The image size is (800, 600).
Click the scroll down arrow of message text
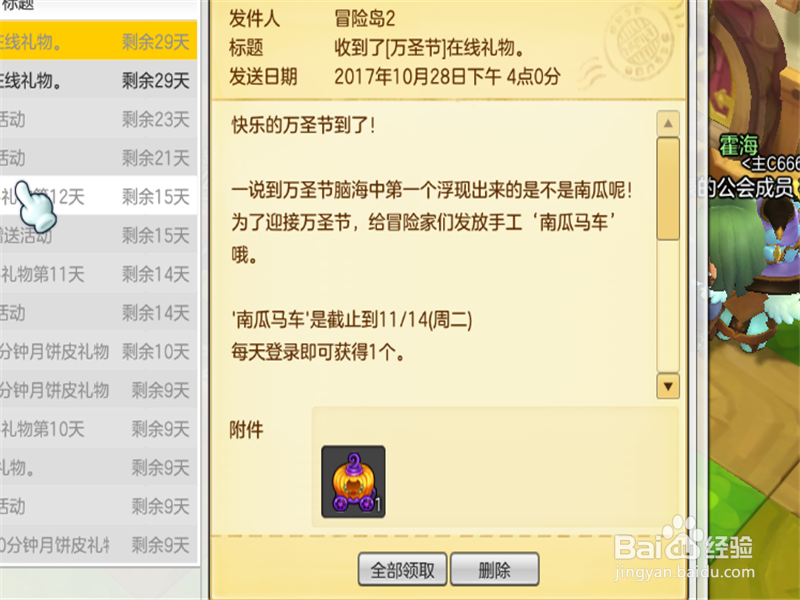668,386
